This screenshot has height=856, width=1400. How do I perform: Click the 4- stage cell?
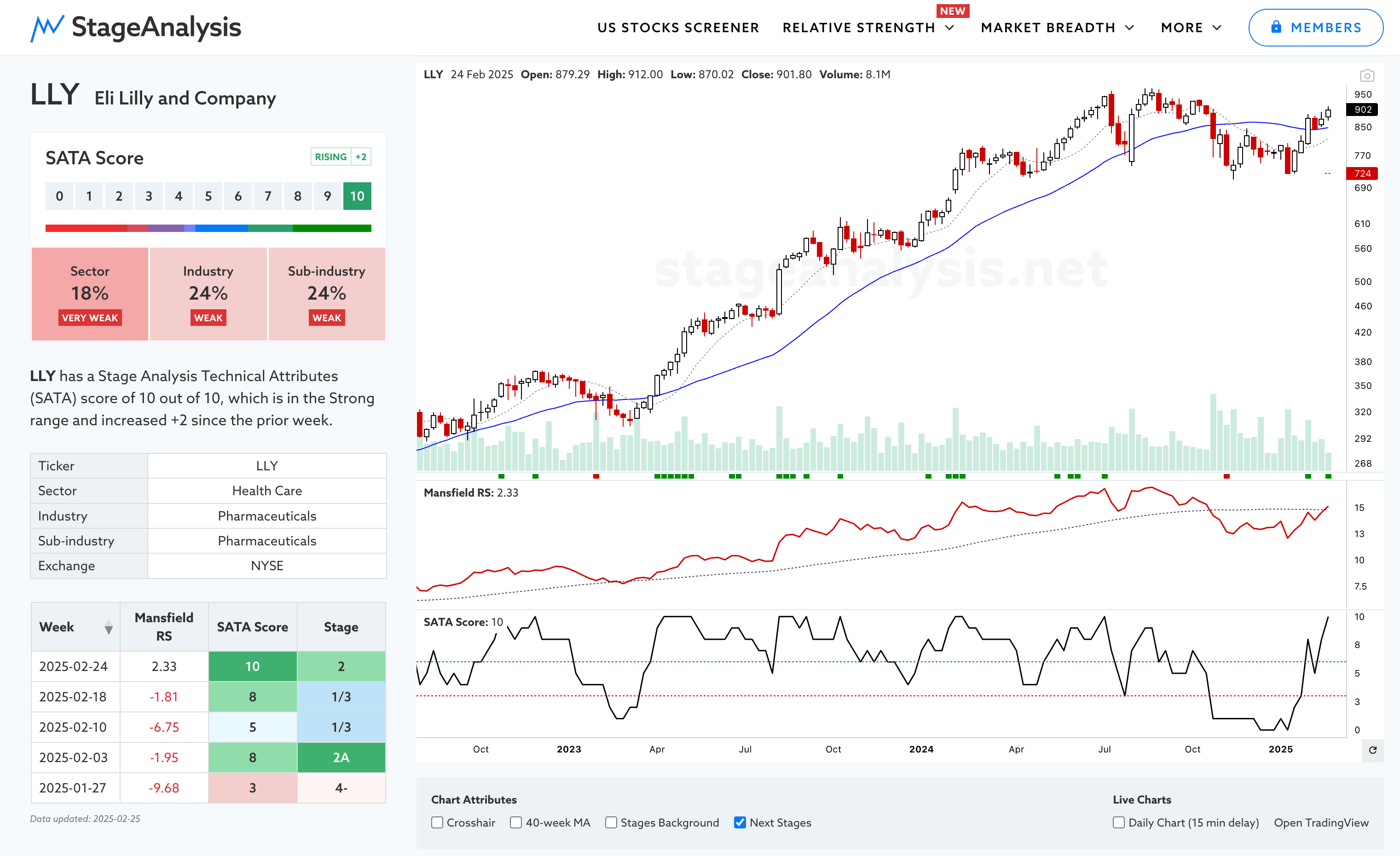click(x=341, y=788)
